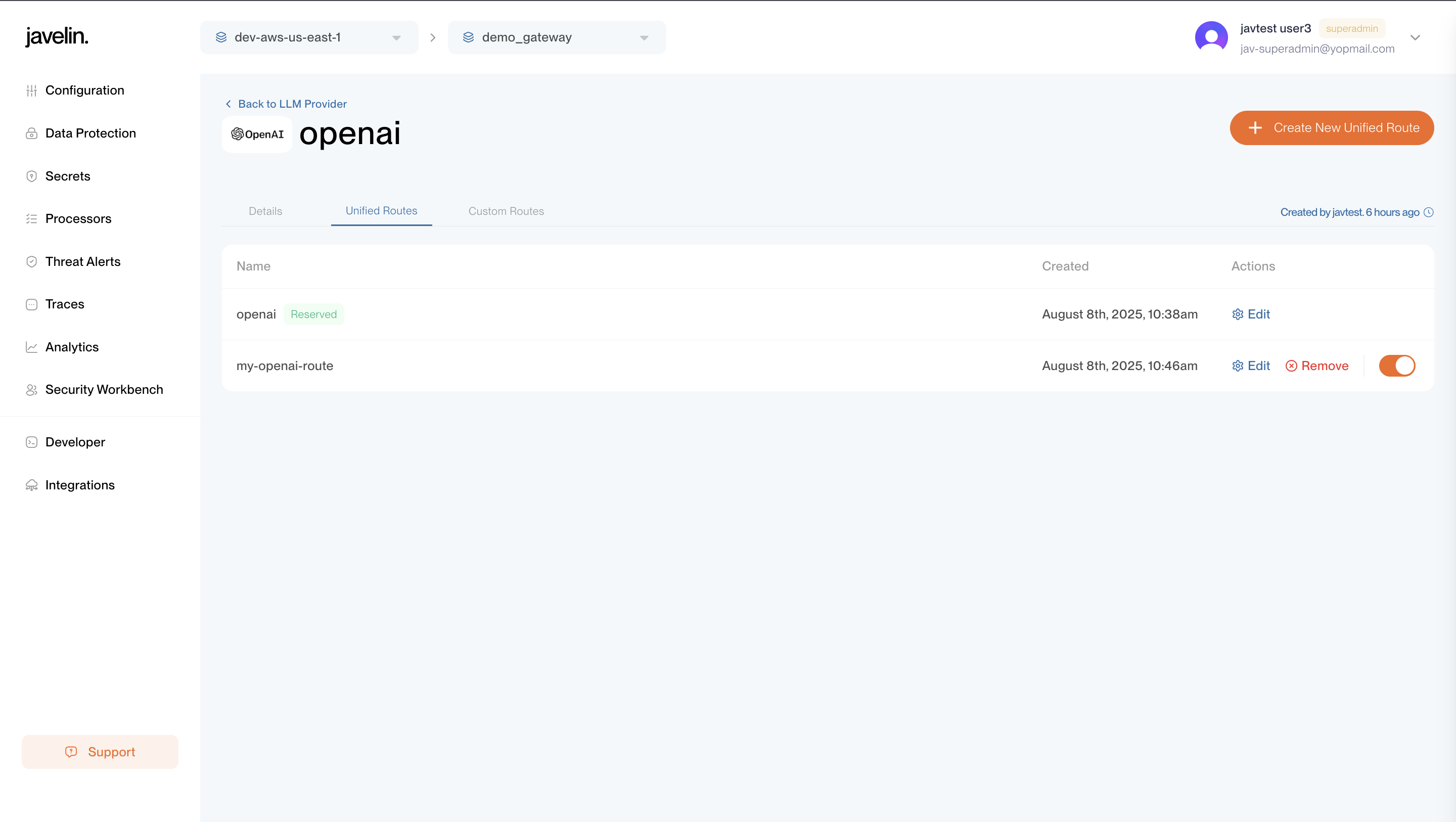This screenshot has width=1456, height=822.
Task: Click the layers icon in demo_gateway selector
Action: point(469,37)
